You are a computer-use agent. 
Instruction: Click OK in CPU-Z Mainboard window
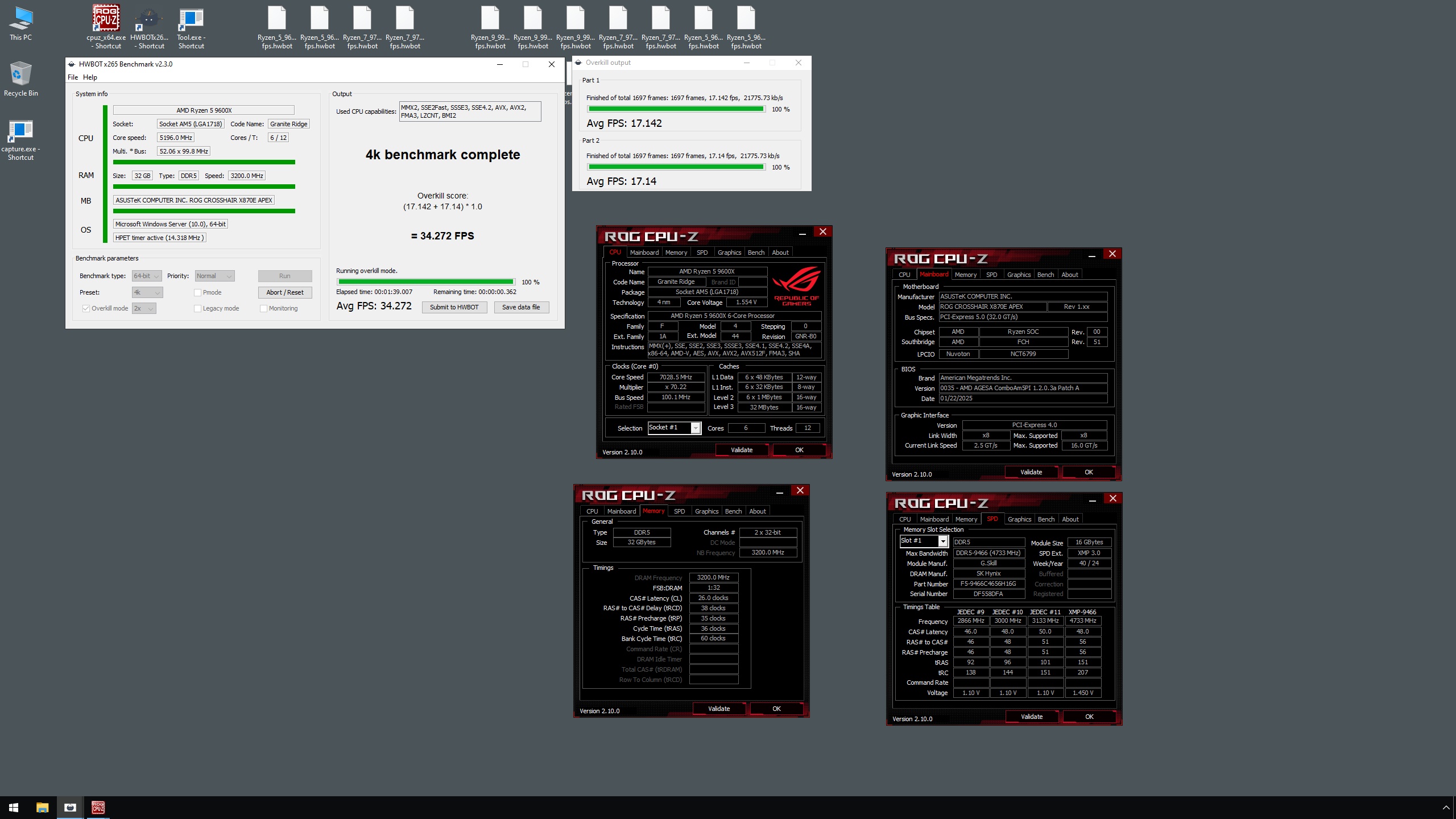[x=1089, y=472]
